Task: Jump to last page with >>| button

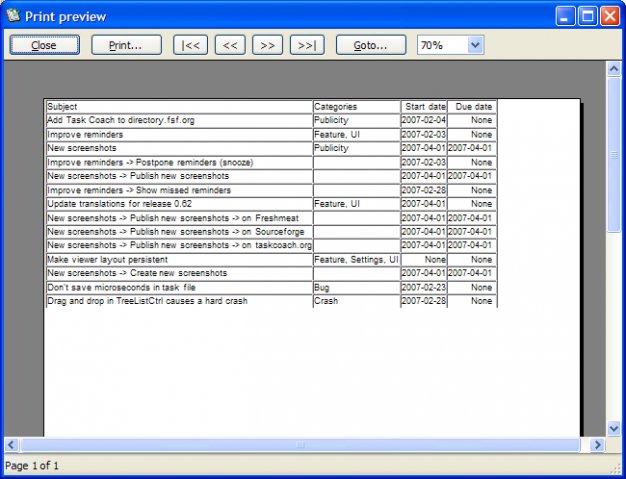Action: tap(307, 45)
